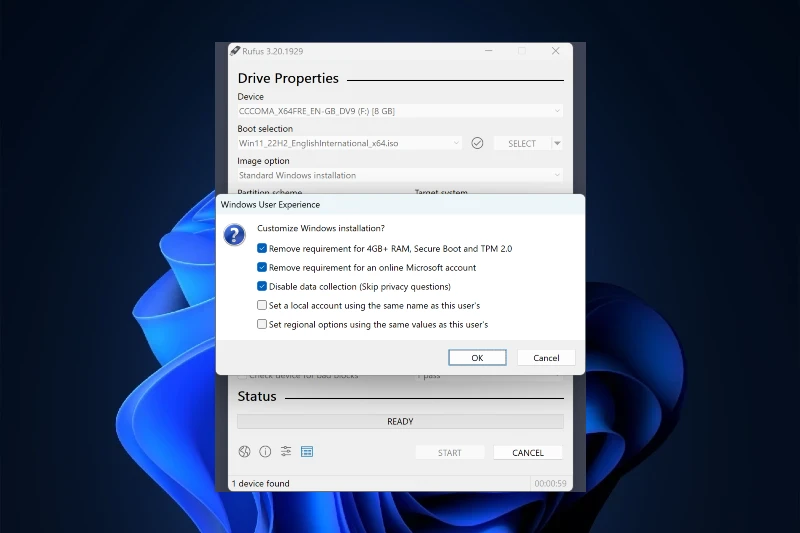Click the 'Image option' field label
This screenshot has width=800, height=533.
pos(263,161)
